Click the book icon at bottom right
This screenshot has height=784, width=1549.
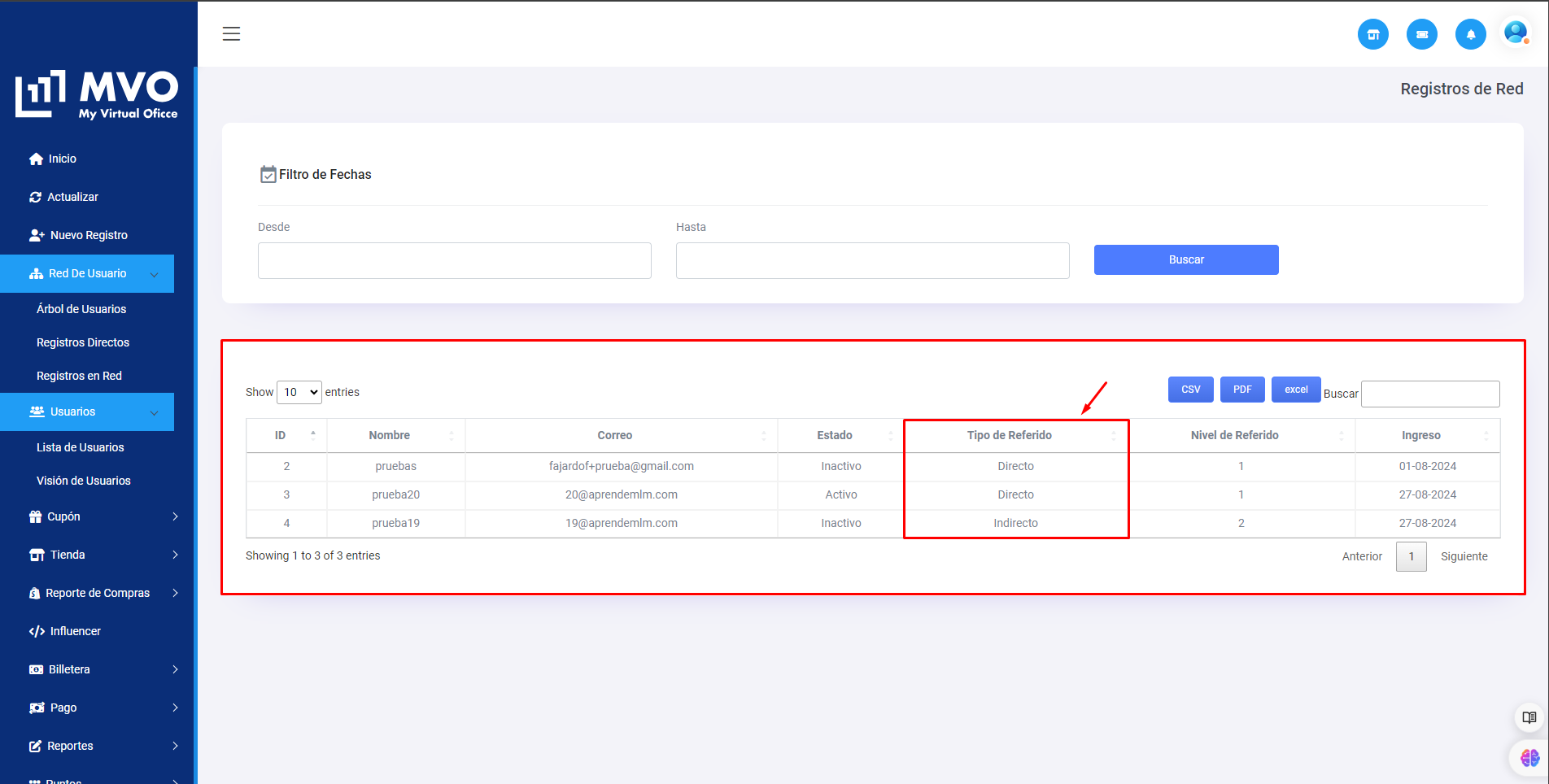pyautogui.click(x=1529, y=717)
